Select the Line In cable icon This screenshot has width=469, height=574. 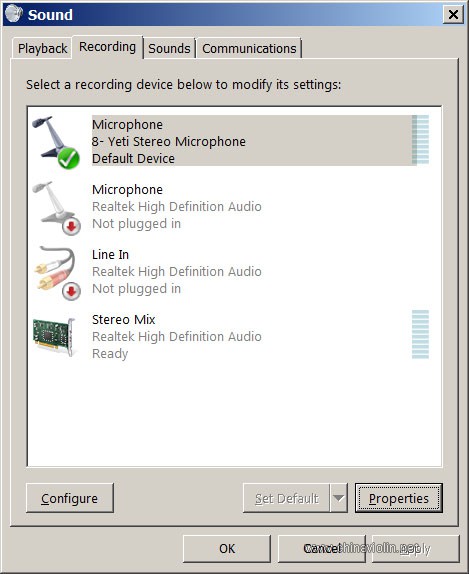[56, 273]
